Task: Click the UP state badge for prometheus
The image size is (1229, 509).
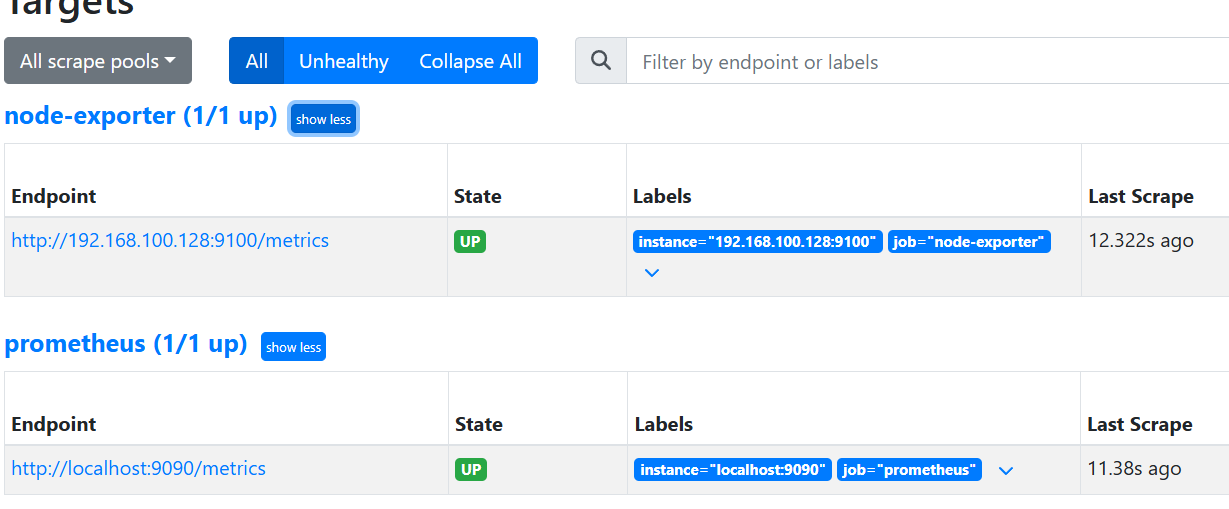Action: [471, 470]
